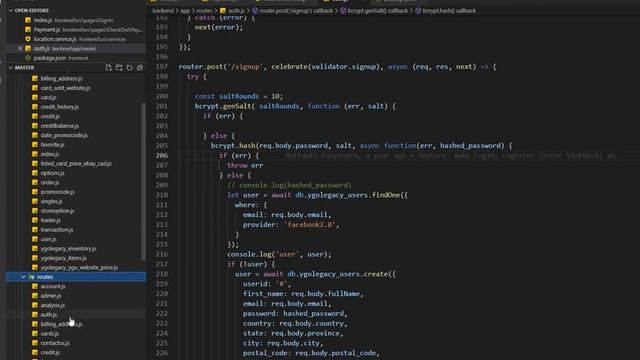
Task: Click the routes breadcrumb segment
Action: click(x=204, y=11)
